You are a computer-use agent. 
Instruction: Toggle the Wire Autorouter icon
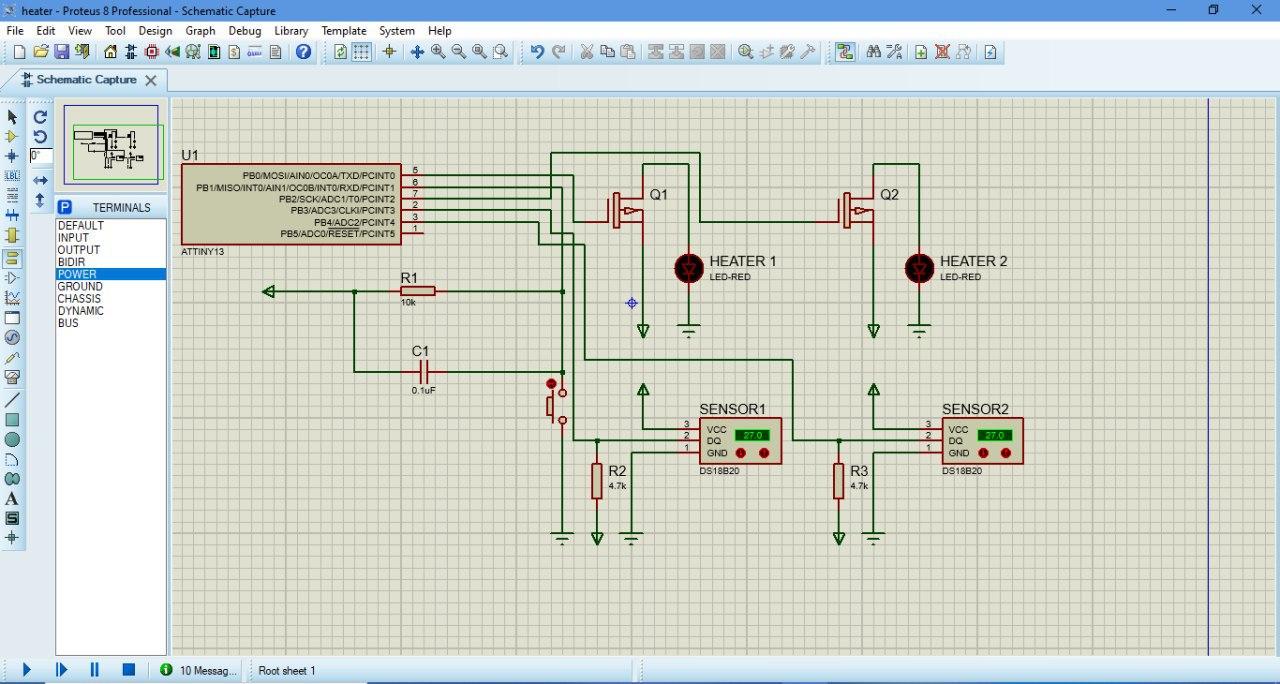tap(845, 52)
